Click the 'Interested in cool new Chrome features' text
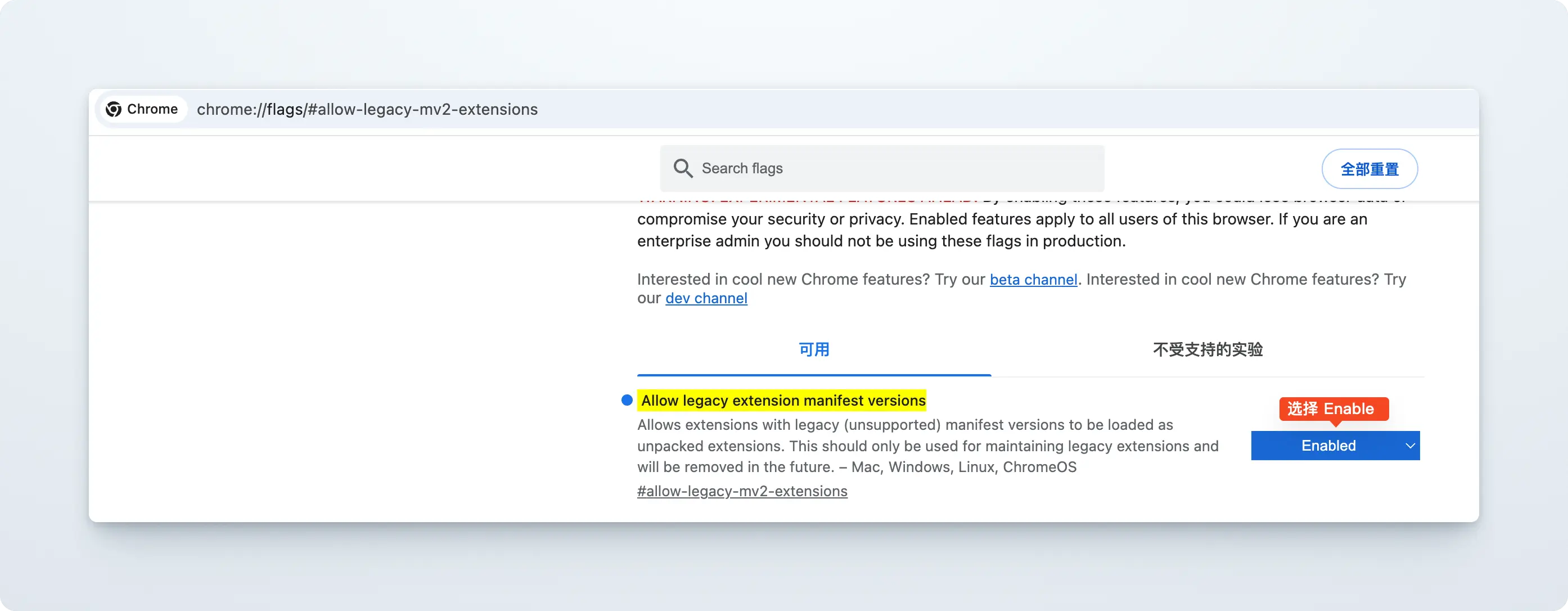The image size is (1568, 611). [x=783, y=280]
